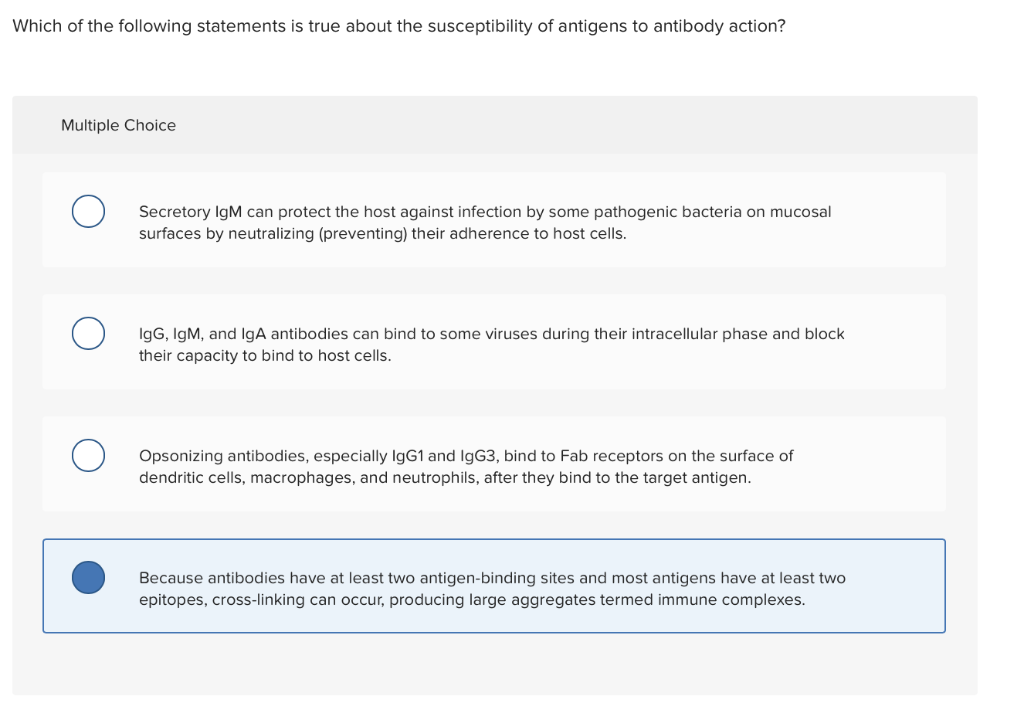
Task: Click the text 'Multiple Choice'
Action: point(118,125)
